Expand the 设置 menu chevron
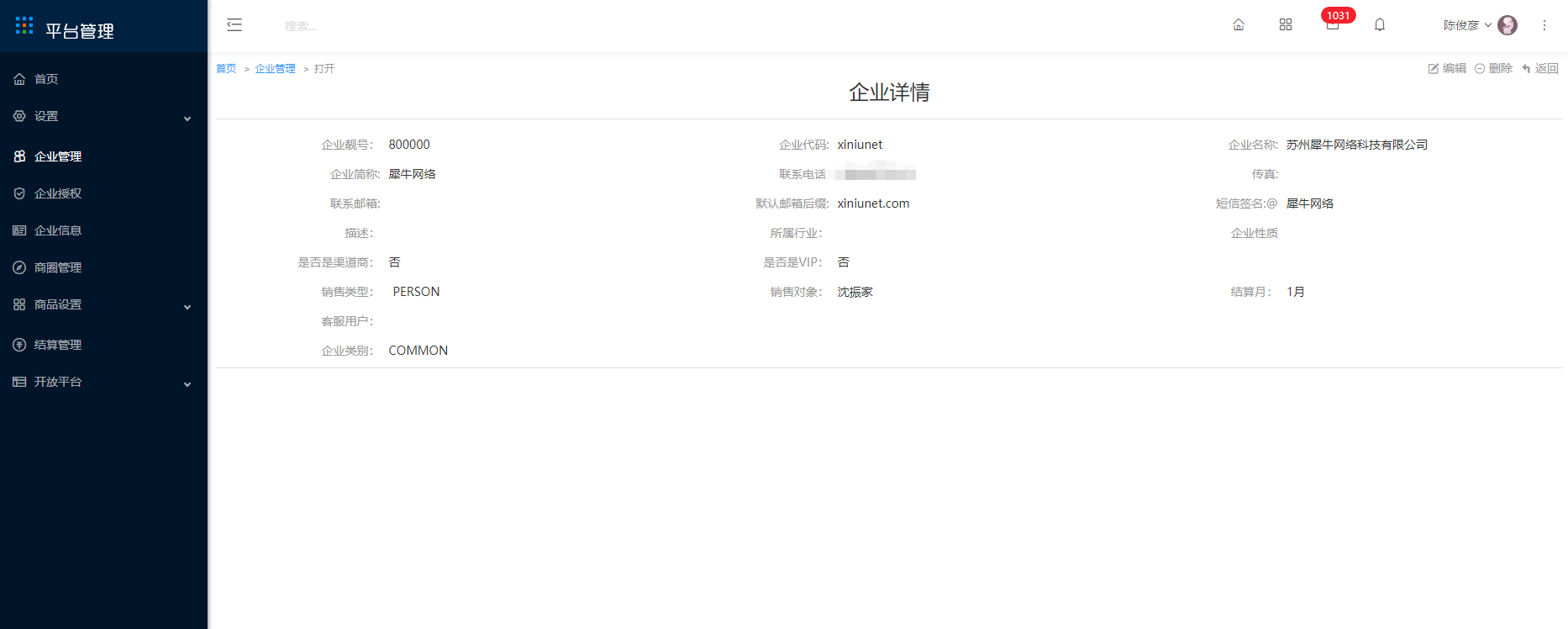This screenshot has height=629, width=1568. coord(187,119)
